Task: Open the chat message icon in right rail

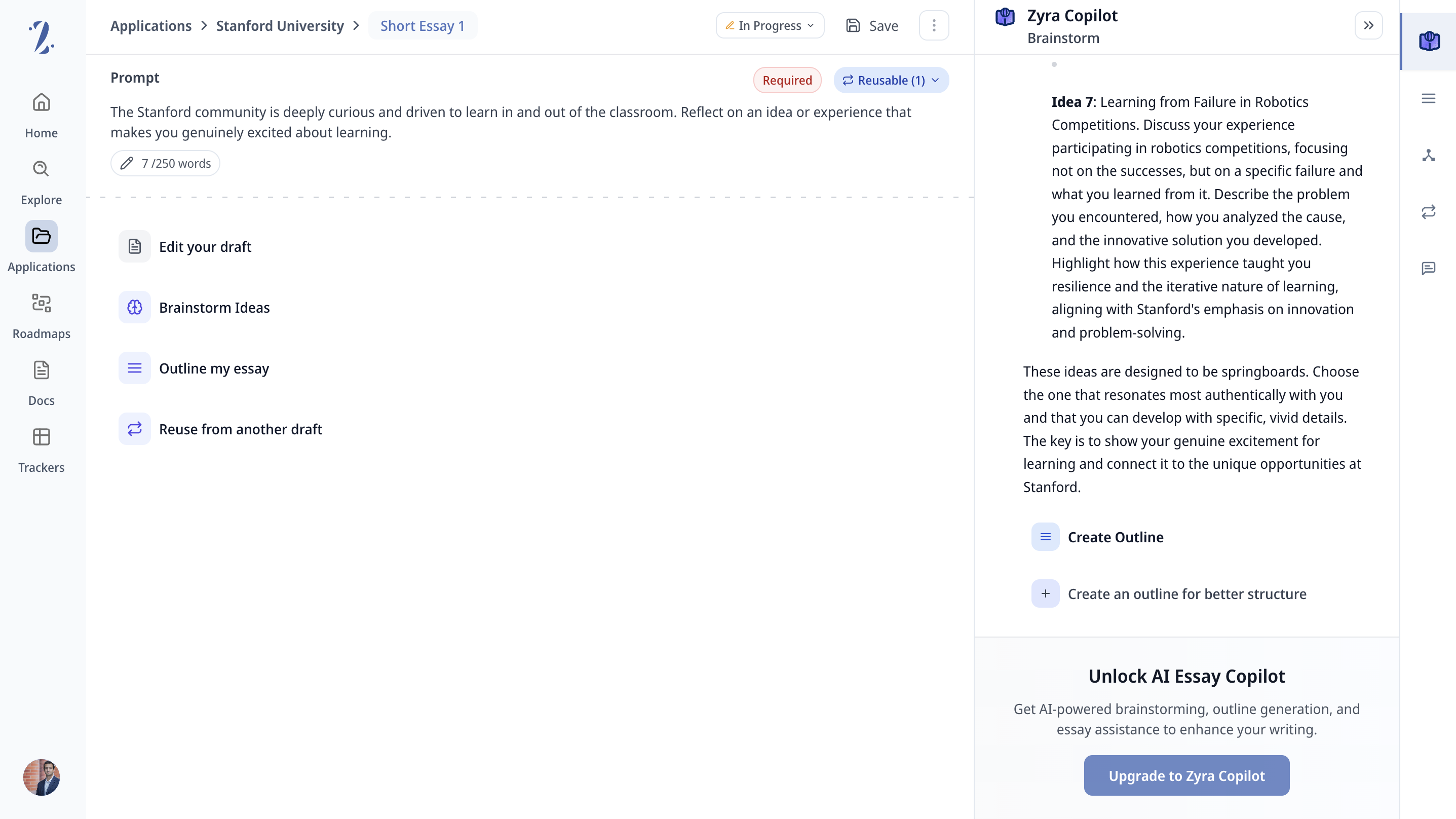Action: coord(1428,268)
